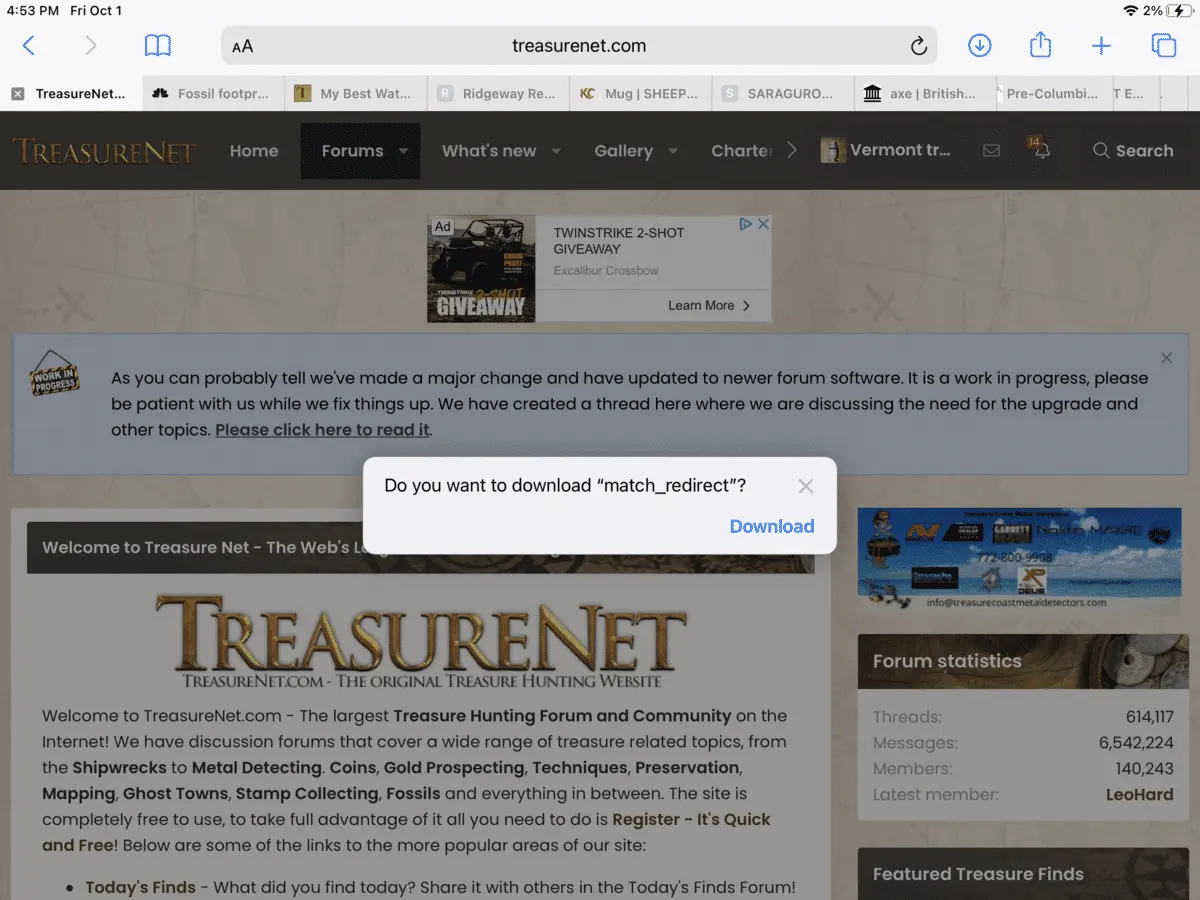Switch to the Ridgeway Re... tab
The image size is (1200, 900).
click(x=499, y=93)
